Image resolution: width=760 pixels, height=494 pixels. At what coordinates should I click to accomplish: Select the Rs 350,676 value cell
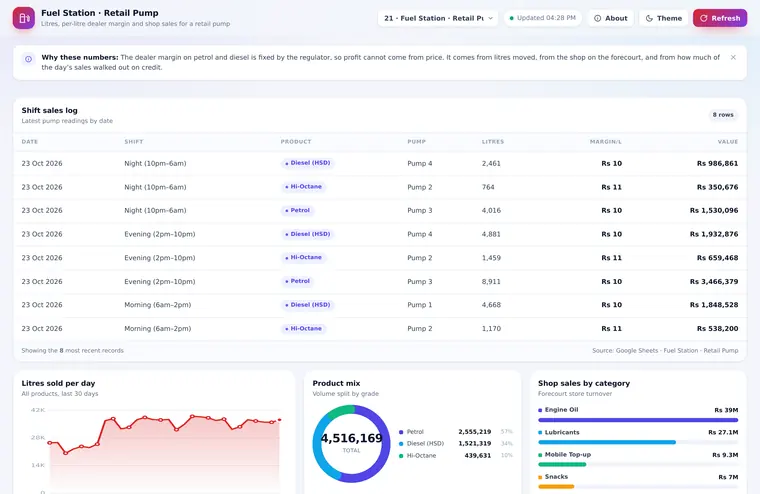pos(717,187)
